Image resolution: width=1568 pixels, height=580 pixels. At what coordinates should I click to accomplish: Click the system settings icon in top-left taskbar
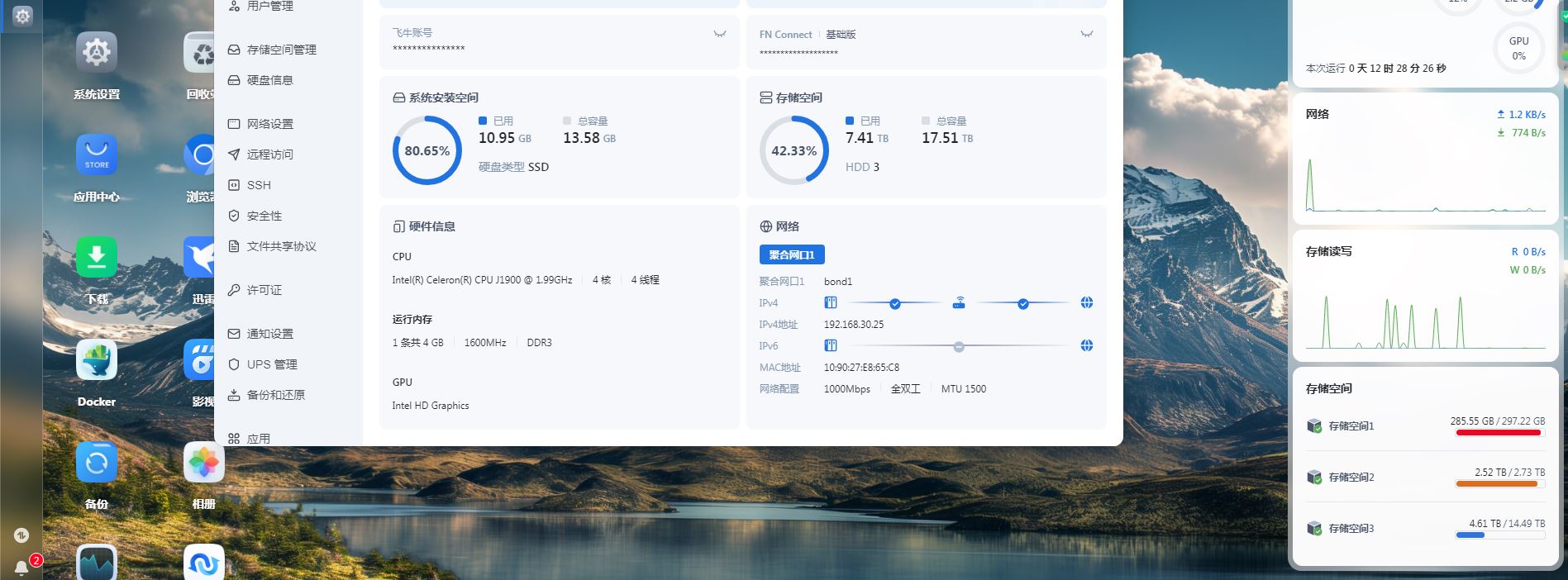tap(23, 16)
